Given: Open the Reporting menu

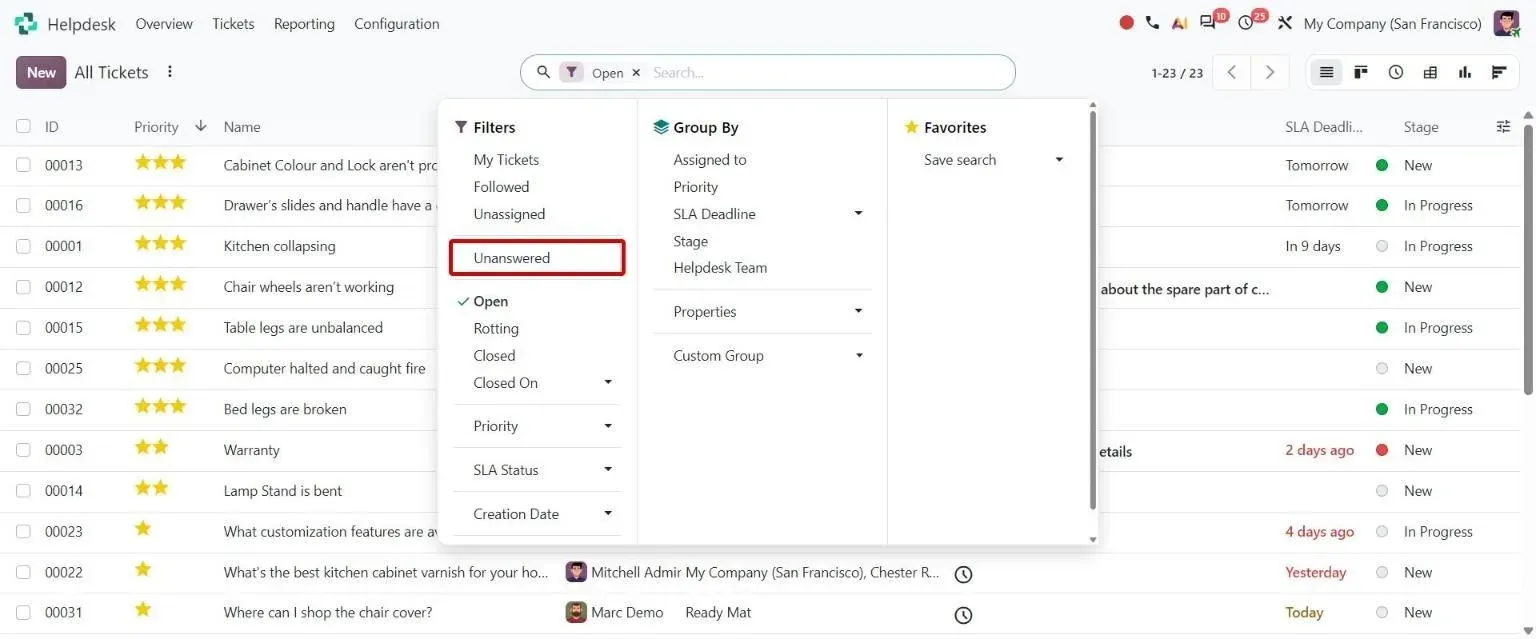Looking at the screenshot, I should pos(304,23).
